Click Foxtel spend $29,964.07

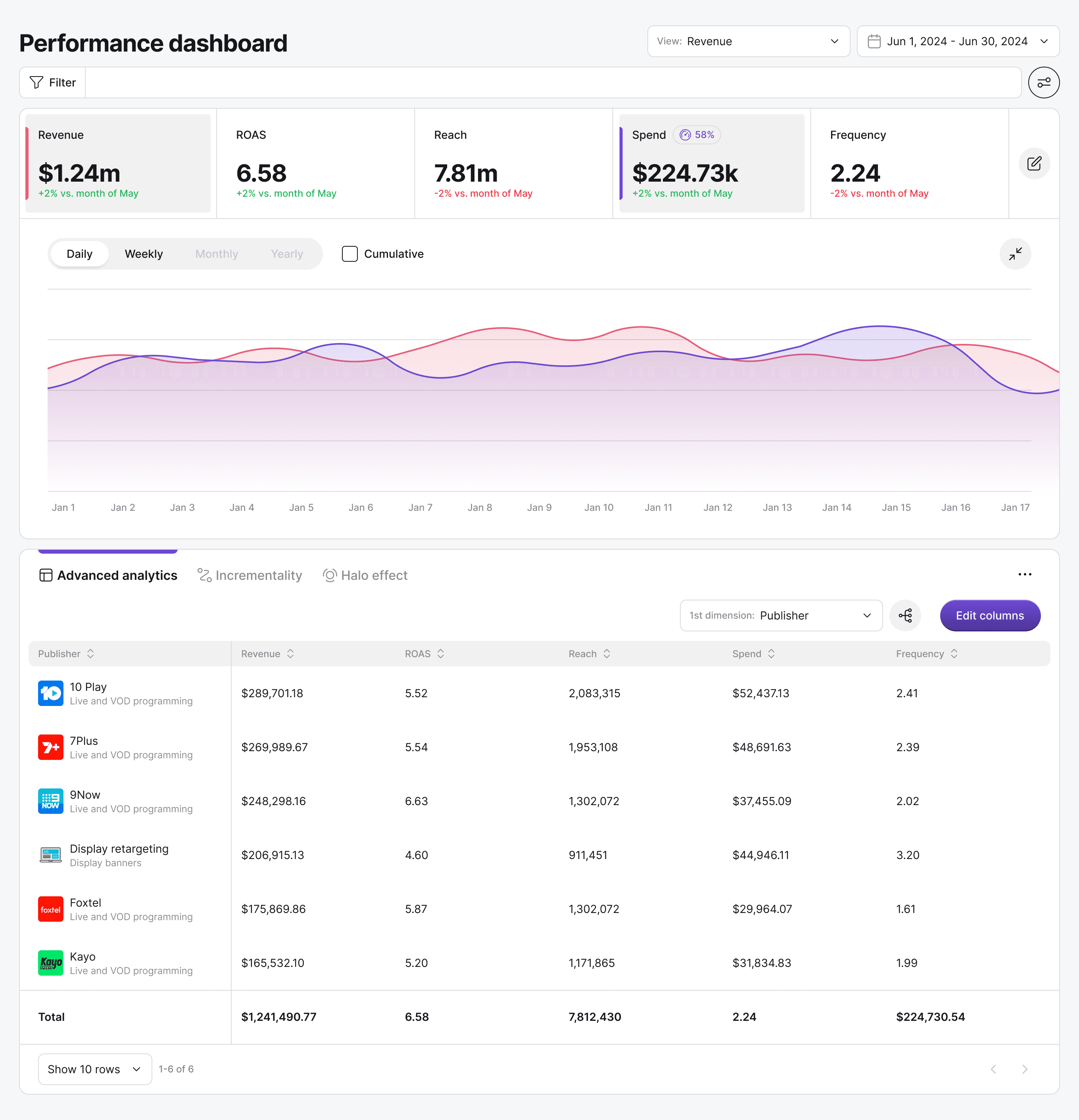762,909
